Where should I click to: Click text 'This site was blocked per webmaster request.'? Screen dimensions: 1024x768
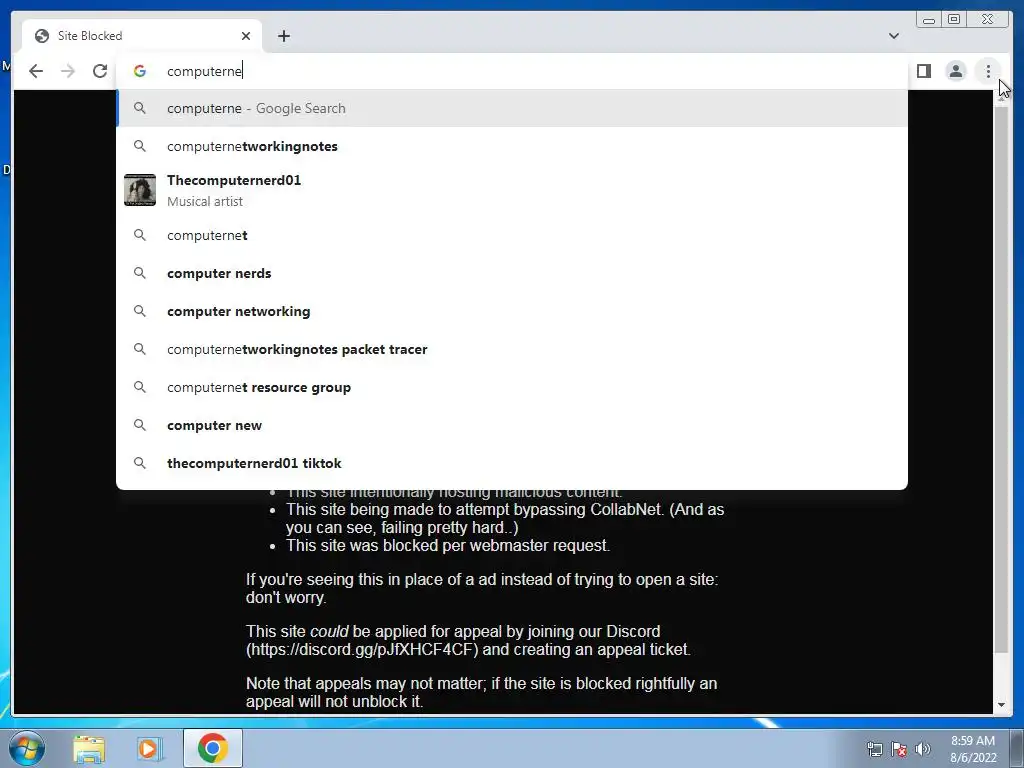coord(447,545)
